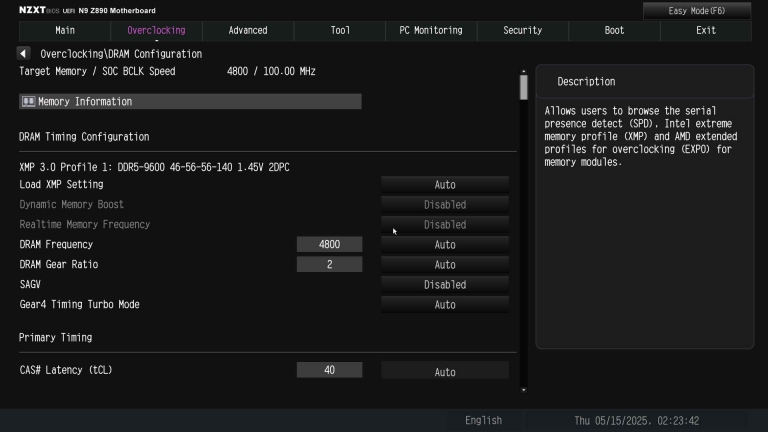Open the Tool tab
768x432 pixels.
[x=340, y=30]
